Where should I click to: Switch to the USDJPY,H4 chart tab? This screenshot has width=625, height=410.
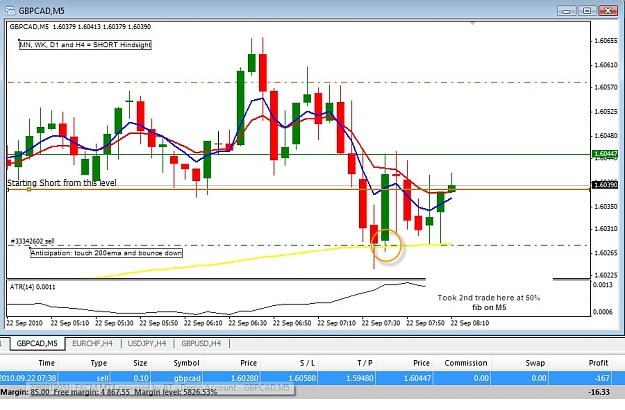coord(147,343)
